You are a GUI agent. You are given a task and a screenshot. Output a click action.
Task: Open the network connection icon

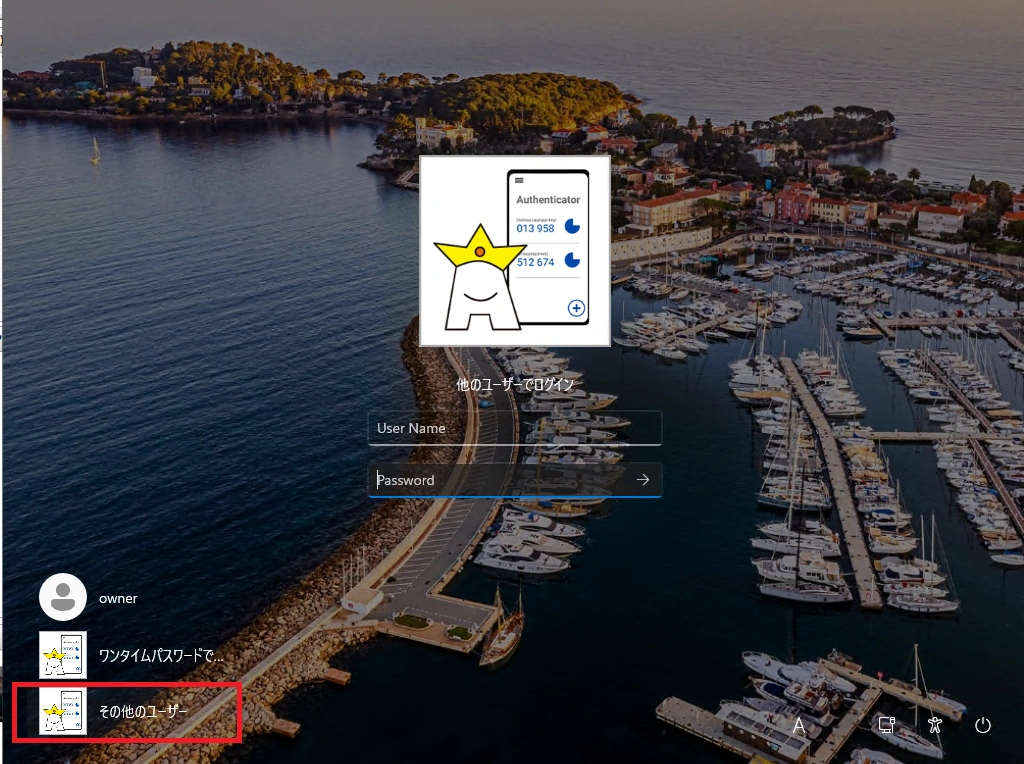point(886,725)
